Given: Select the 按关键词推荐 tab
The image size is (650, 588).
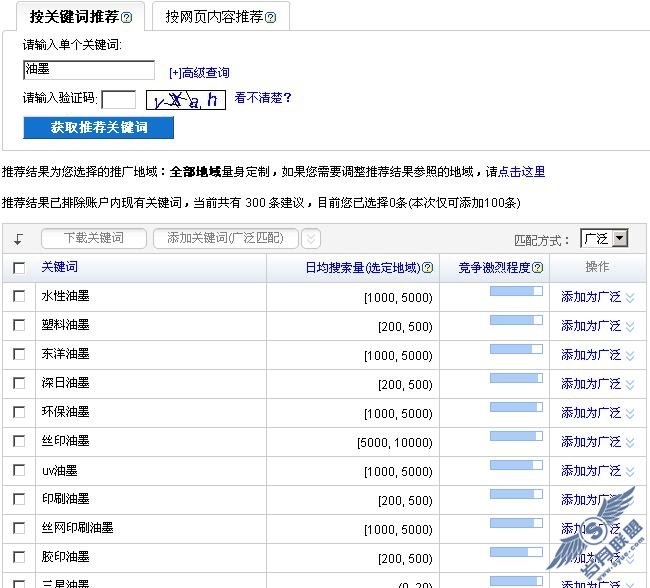Looking at the screenshot, I should [75, 17].
